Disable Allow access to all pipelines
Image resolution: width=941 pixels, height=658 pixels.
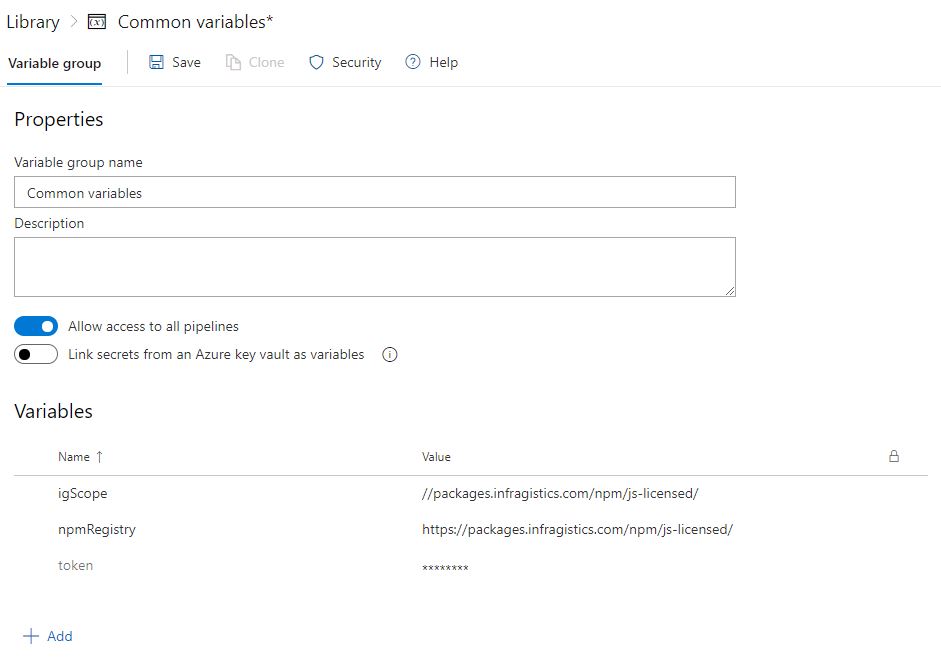tap(36, 326)
